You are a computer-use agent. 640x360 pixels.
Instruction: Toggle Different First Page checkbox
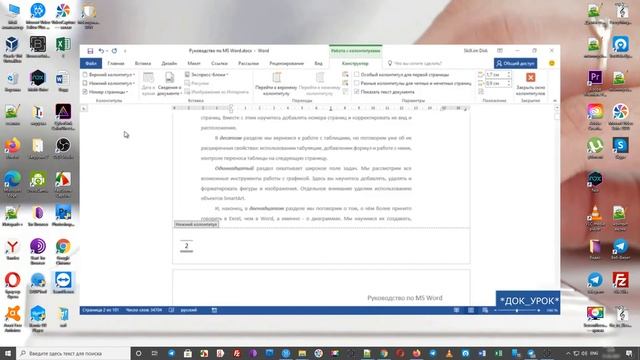point(357,75)
